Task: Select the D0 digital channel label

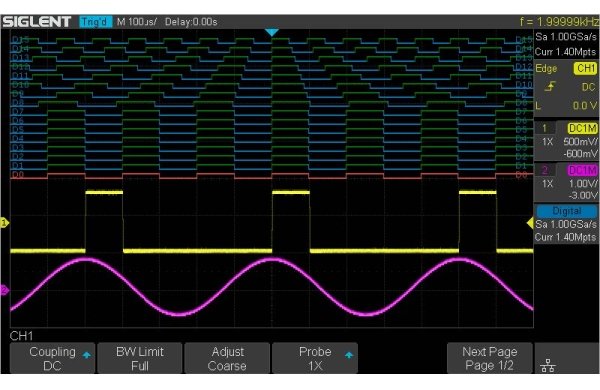Action: (x=18, y=175)
